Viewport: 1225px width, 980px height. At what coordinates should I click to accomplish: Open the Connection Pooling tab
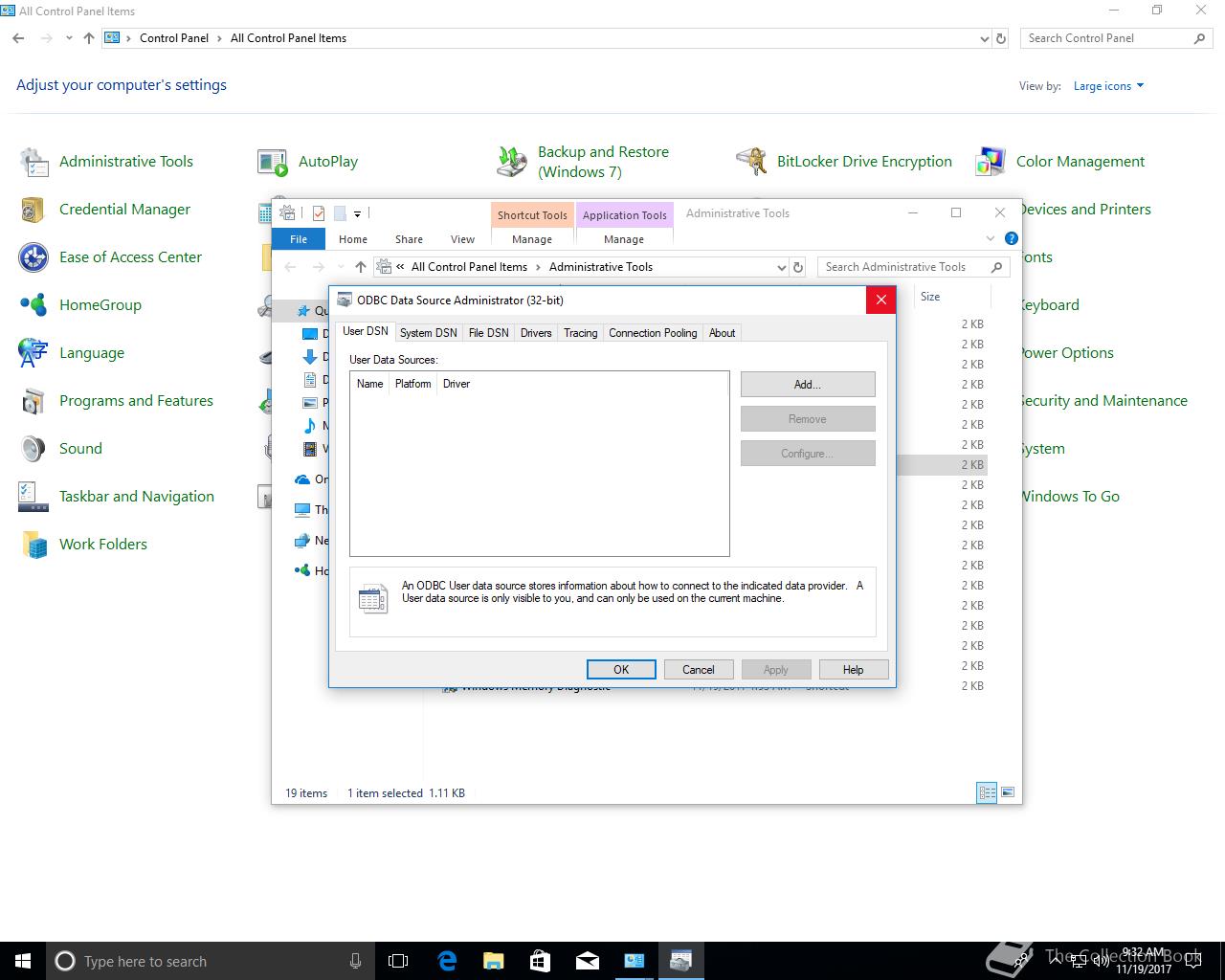tap(653, 333)
